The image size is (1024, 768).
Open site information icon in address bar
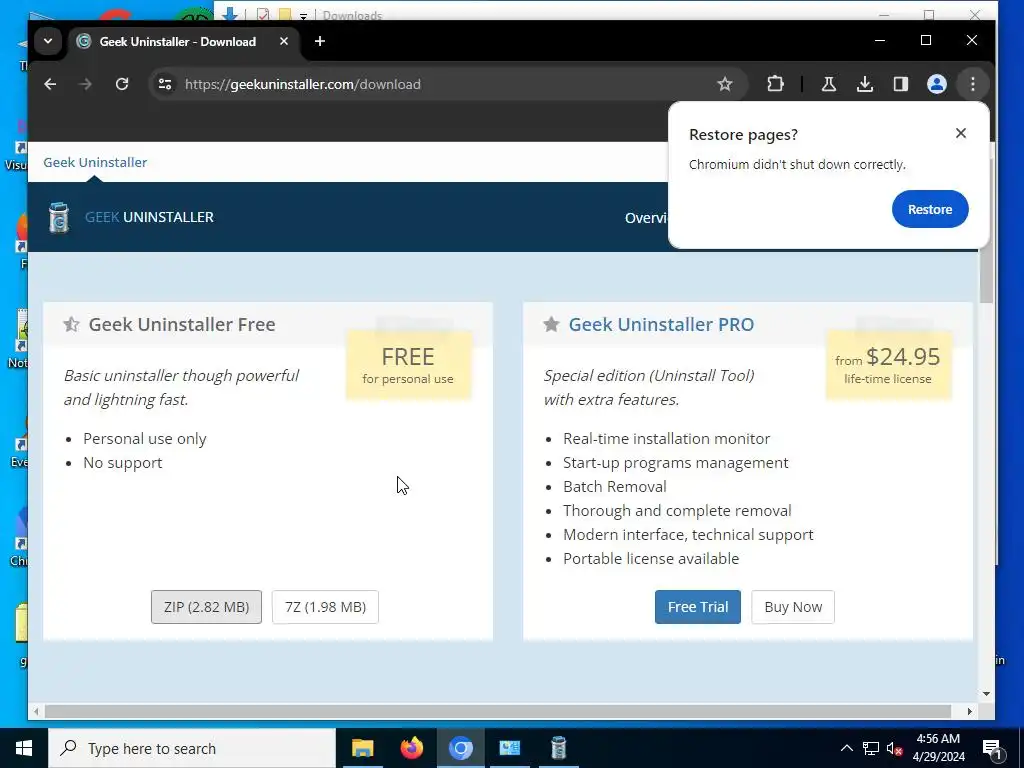point(165,84)
